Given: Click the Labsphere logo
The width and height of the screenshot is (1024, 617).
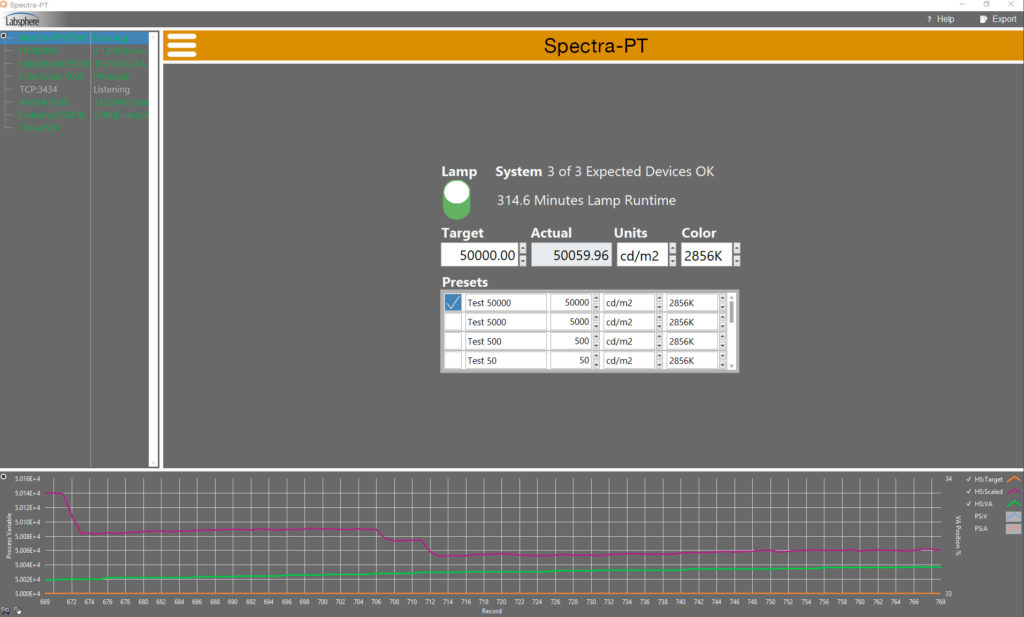Looking at the screenshot, I should pos(22,20).
